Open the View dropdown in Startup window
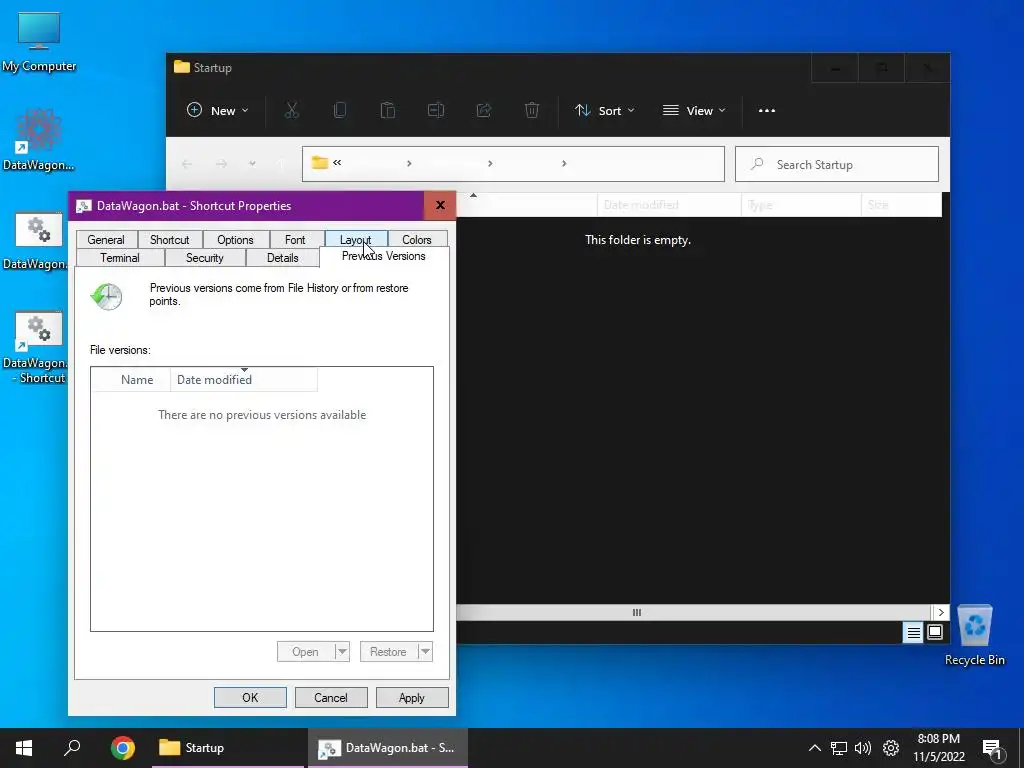The width and height of the screenshot is (1024, 768). (694, 110)
